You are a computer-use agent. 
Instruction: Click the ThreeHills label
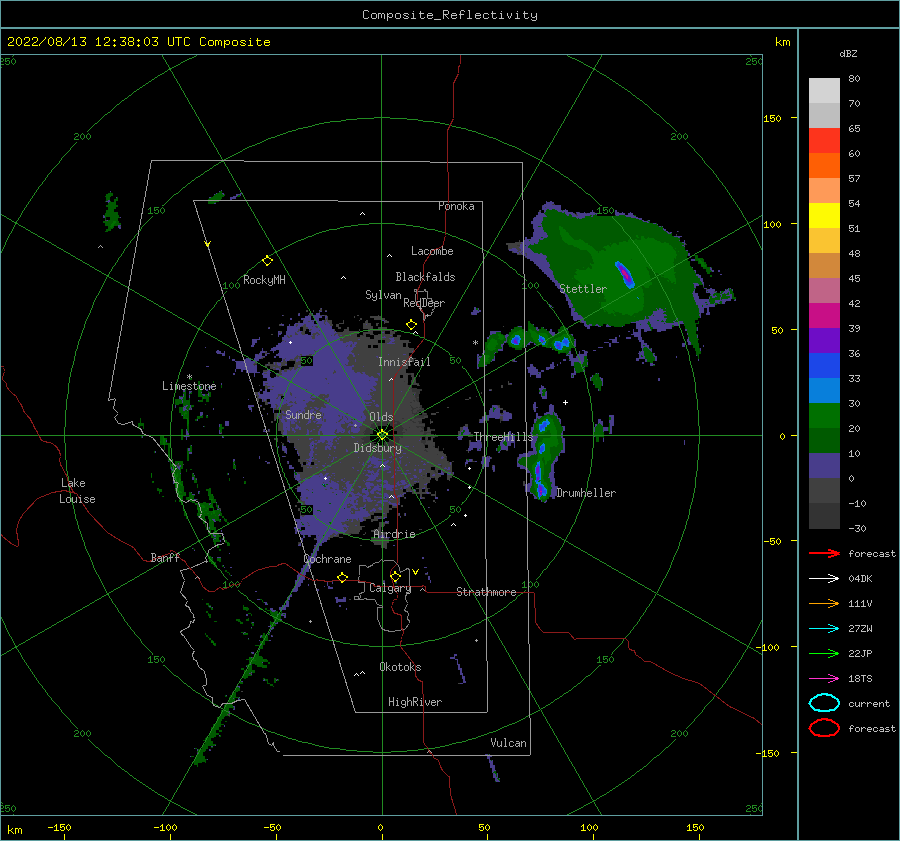pos(503,437)
